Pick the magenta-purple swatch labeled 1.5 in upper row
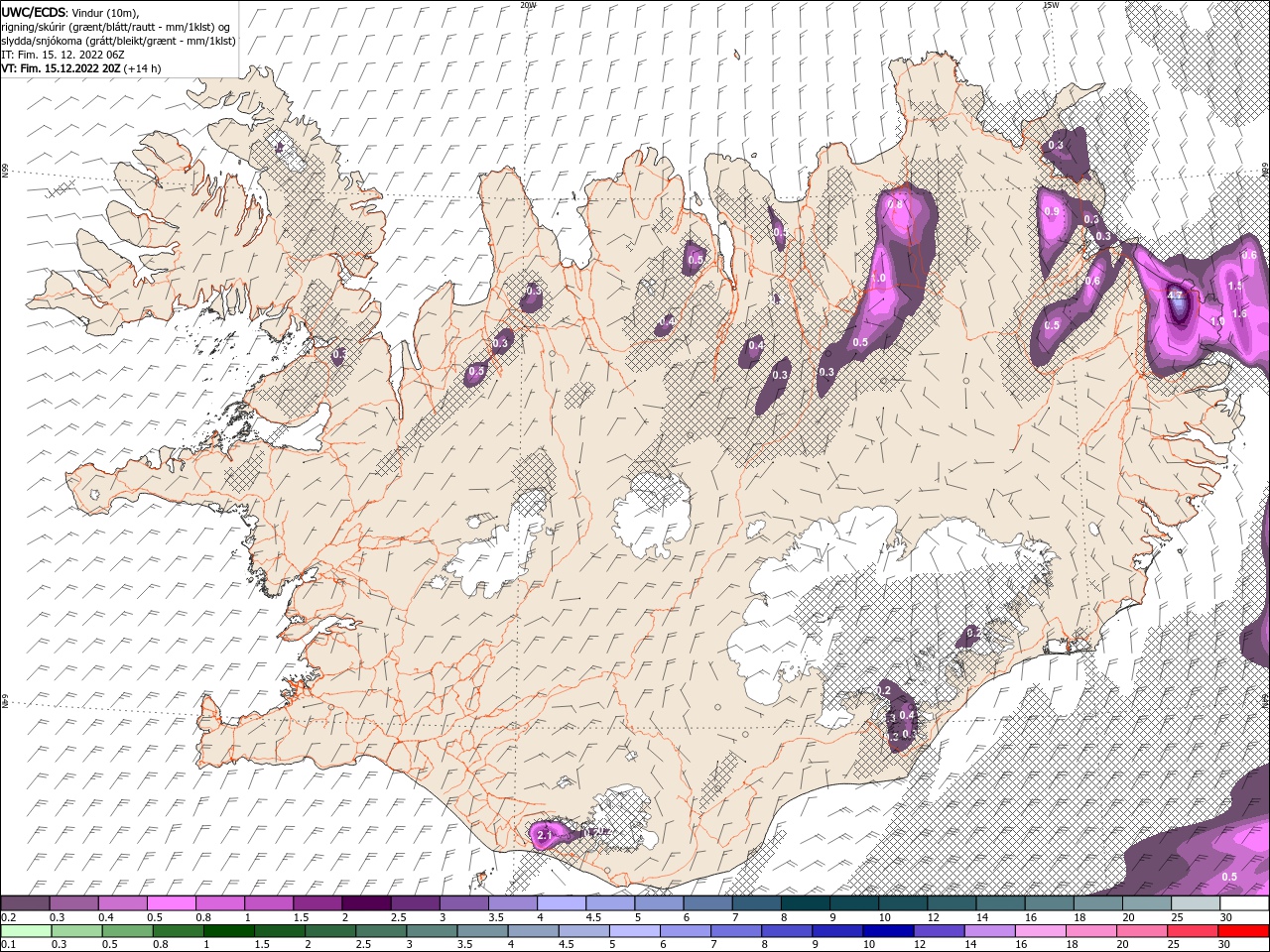 317,903
